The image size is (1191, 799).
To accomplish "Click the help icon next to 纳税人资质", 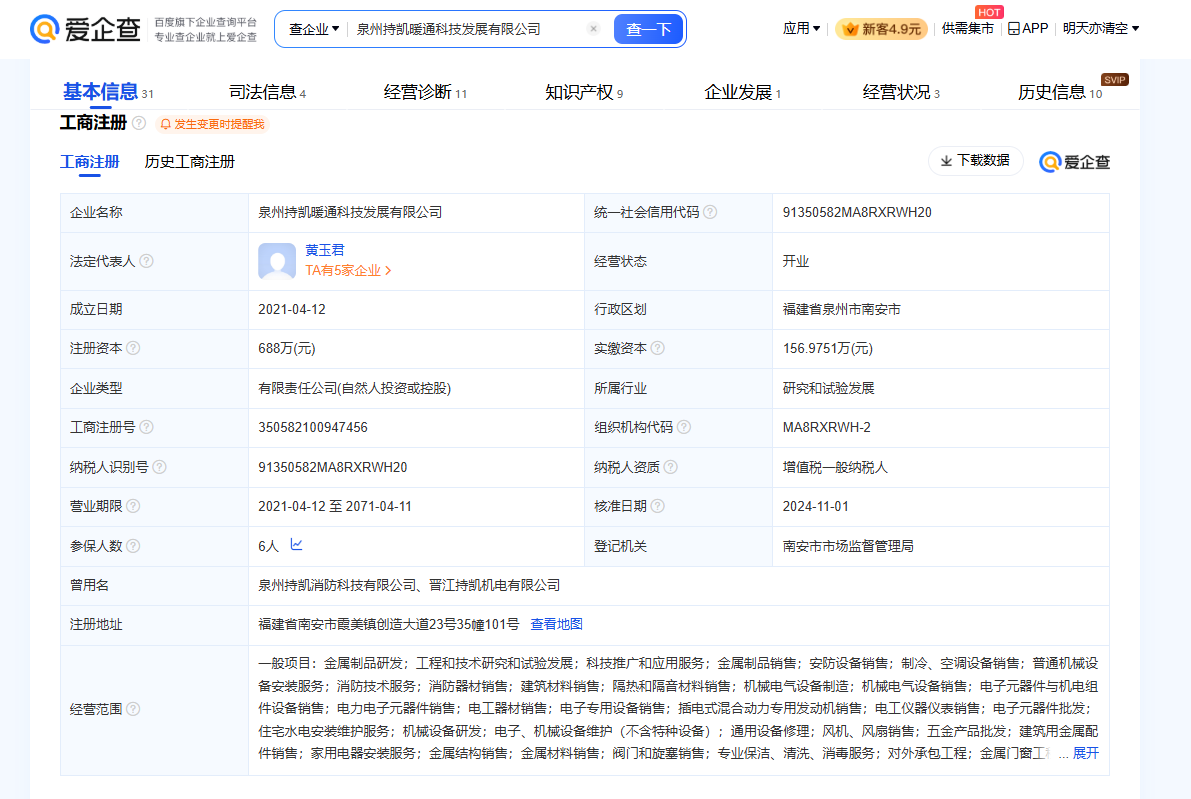I will [x=670, y=467].
